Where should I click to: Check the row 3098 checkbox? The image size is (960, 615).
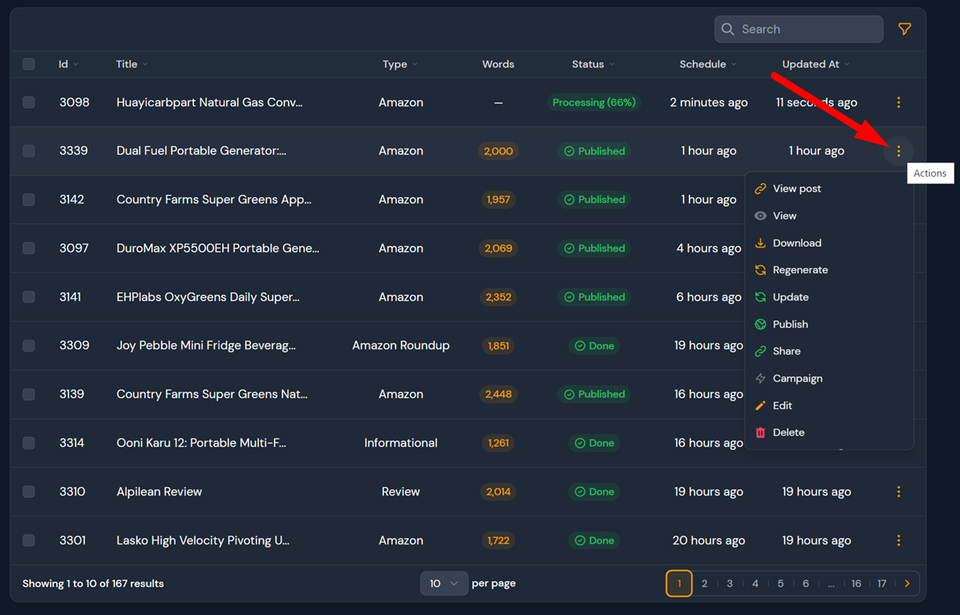click(x=29, y=102)
